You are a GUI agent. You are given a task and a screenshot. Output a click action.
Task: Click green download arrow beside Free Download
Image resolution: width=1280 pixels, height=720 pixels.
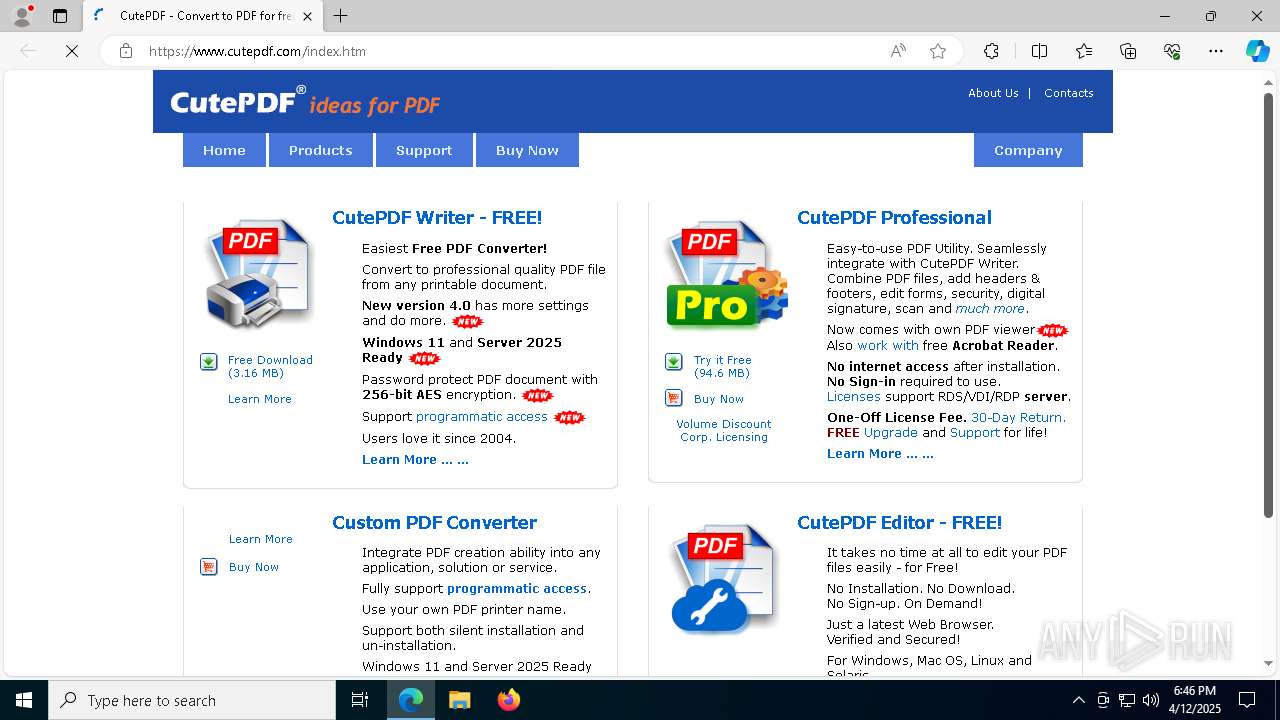[x=209, y=362]
